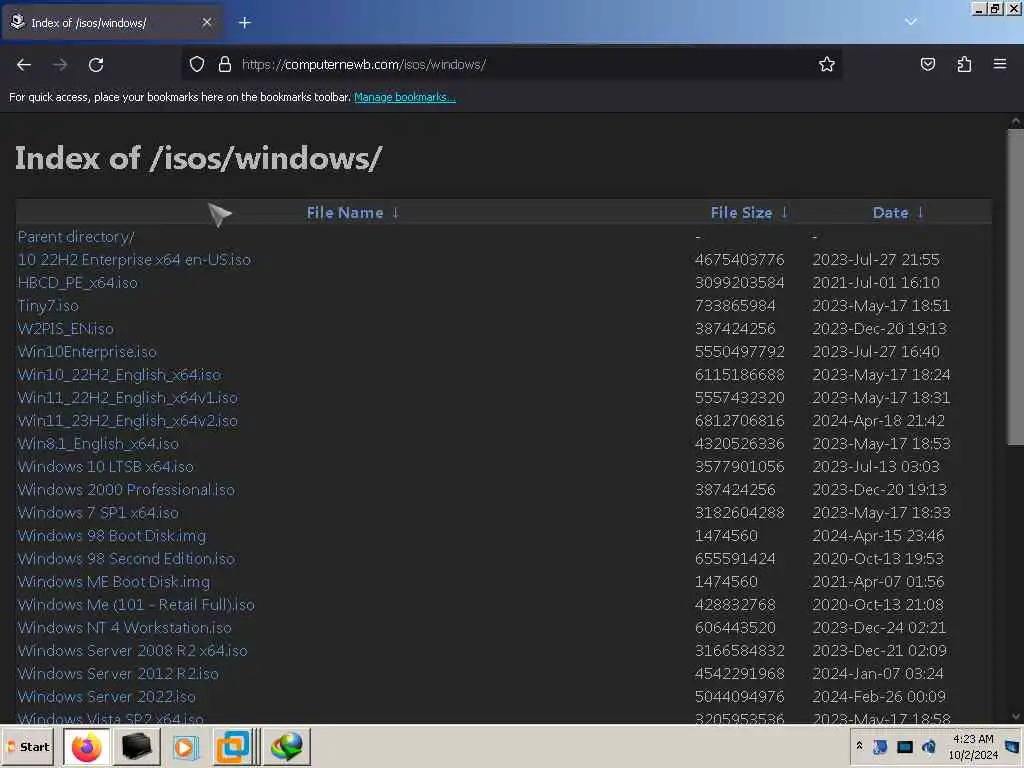Click Firefox in the taskbar
This screenshot has width=1024, height=768.
pyautogui.click(x=87, y=746)
